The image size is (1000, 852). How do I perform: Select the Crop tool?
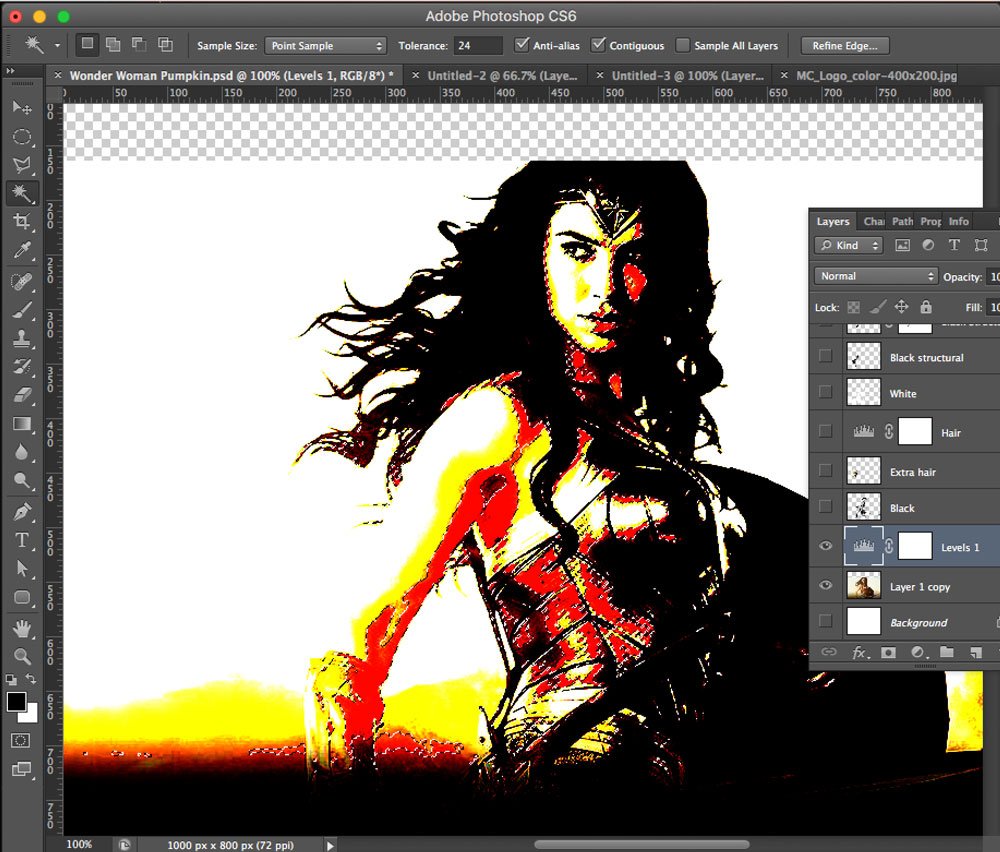click(22, 221)
